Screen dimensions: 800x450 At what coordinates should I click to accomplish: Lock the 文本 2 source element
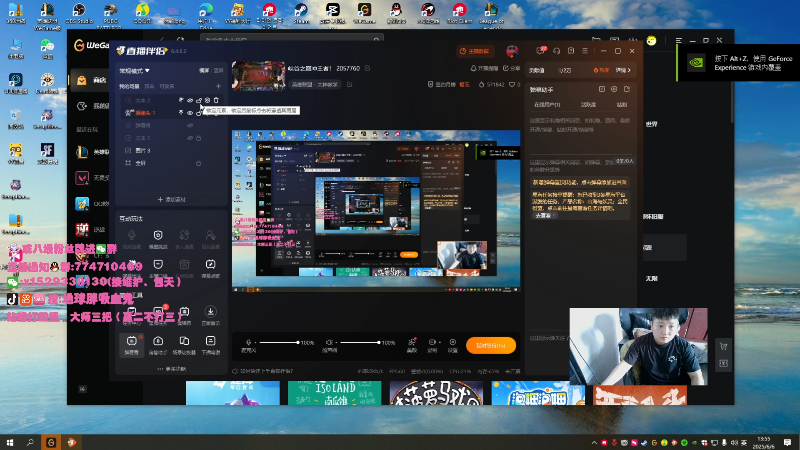[x=198, y=101]
